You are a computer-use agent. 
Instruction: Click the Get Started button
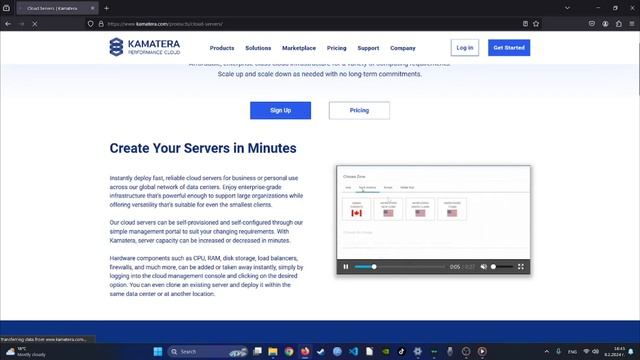click(x=509, y=48)
